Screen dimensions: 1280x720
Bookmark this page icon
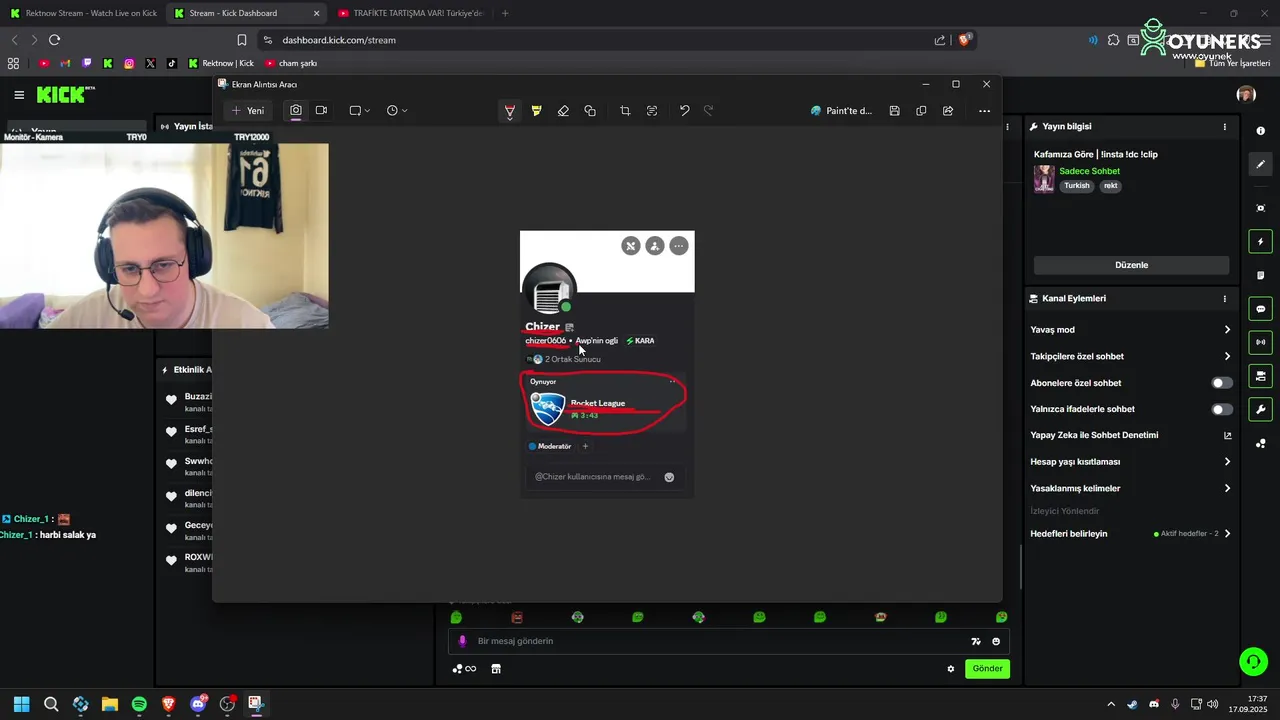click(241, 40)
